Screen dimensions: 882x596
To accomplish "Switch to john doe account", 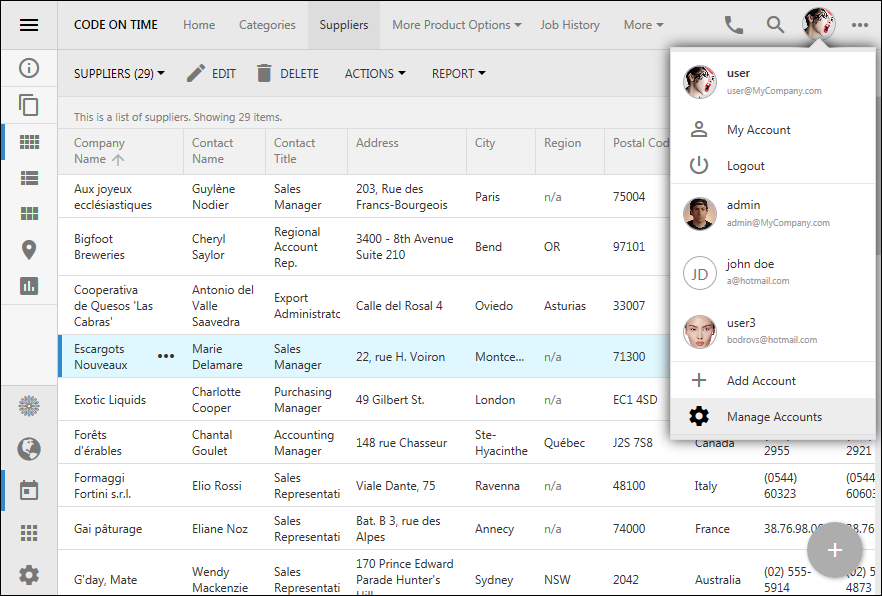I will [x=773, y=273].
